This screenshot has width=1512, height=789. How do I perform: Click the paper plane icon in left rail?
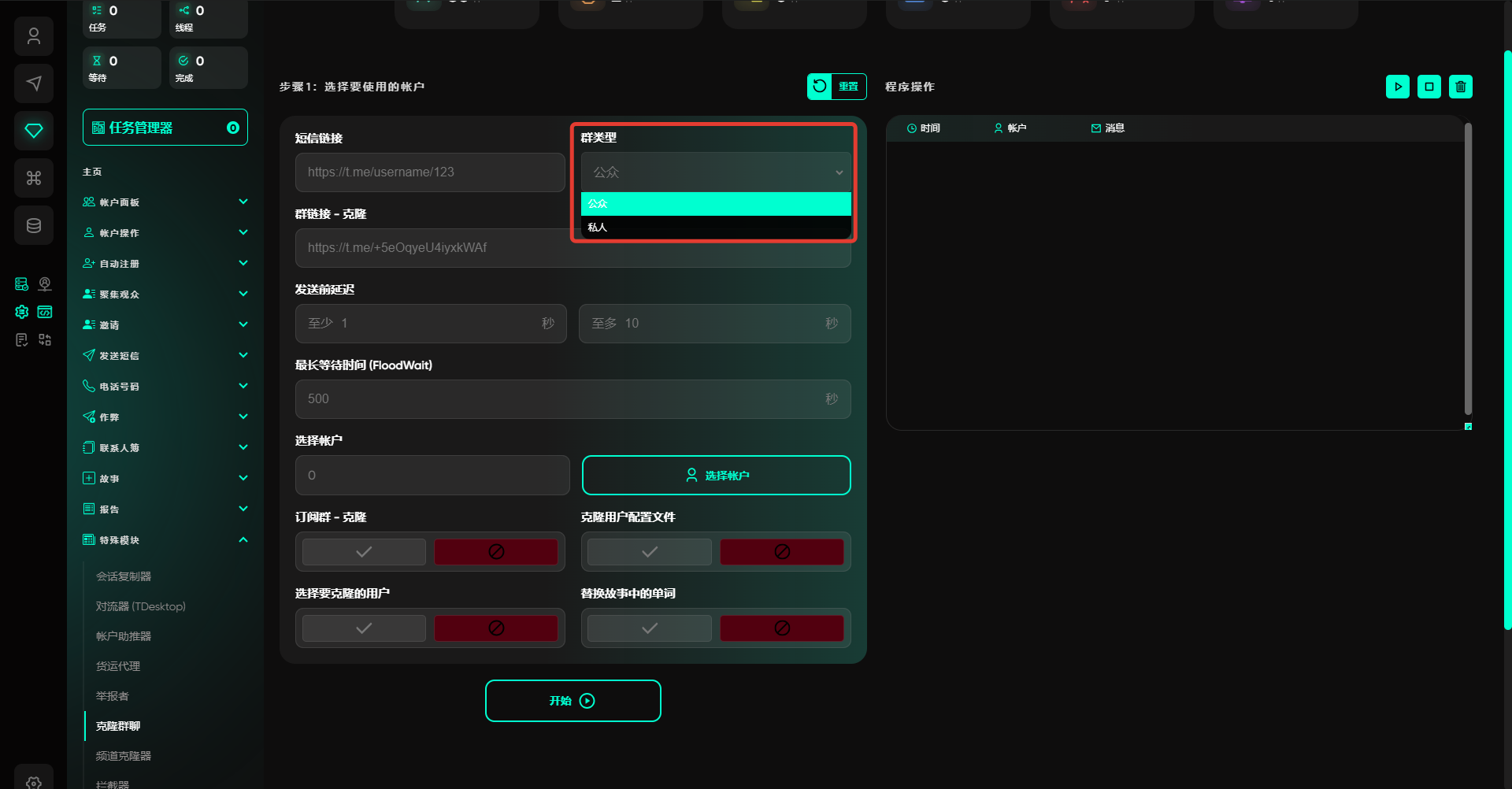pyautogui.click(x=34, y=83)
